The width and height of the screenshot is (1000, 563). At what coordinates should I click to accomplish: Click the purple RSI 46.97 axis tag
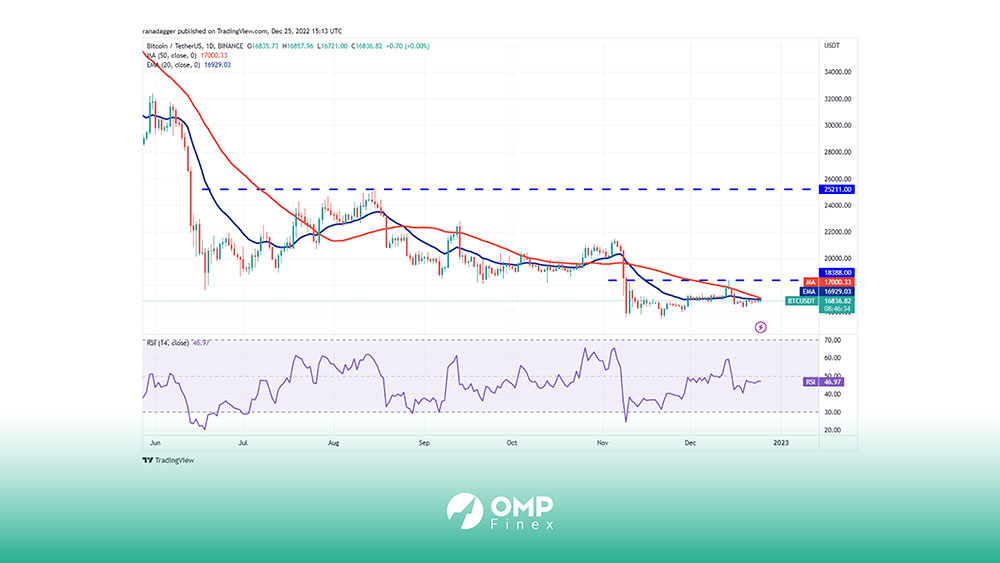[824, 382]
